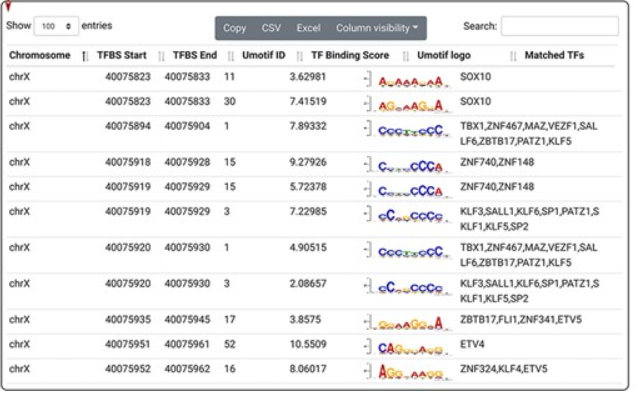Screen dimensions: 638x396
Task: Copy table data with Copy button
Action: point(234,28)
